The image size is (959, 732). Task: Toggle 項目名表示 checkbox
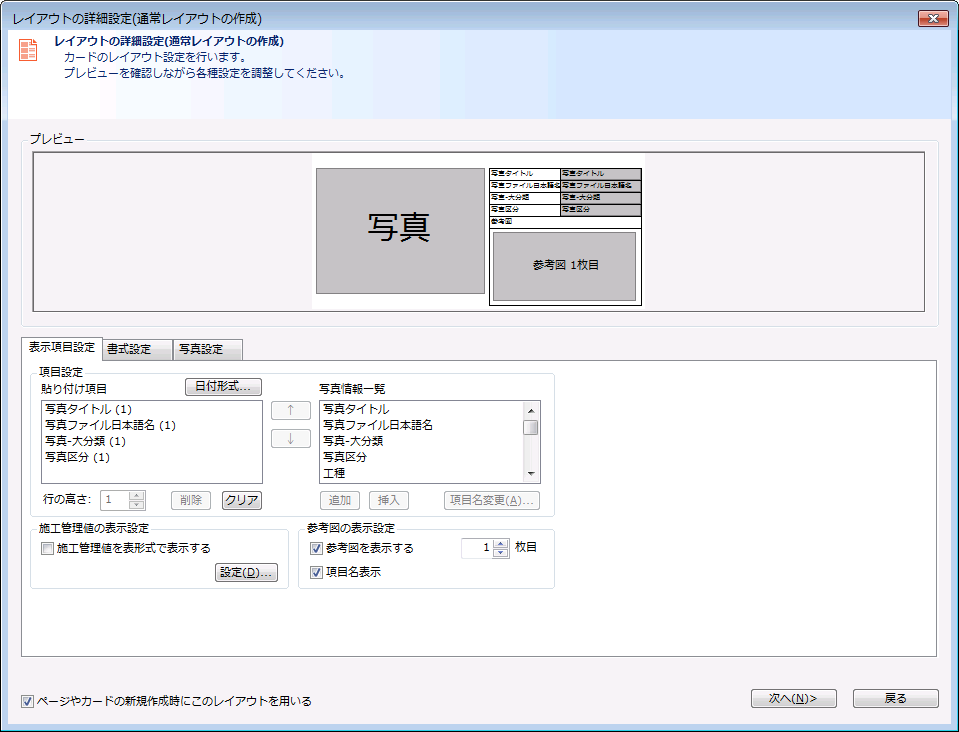click(x=316, y=573)
